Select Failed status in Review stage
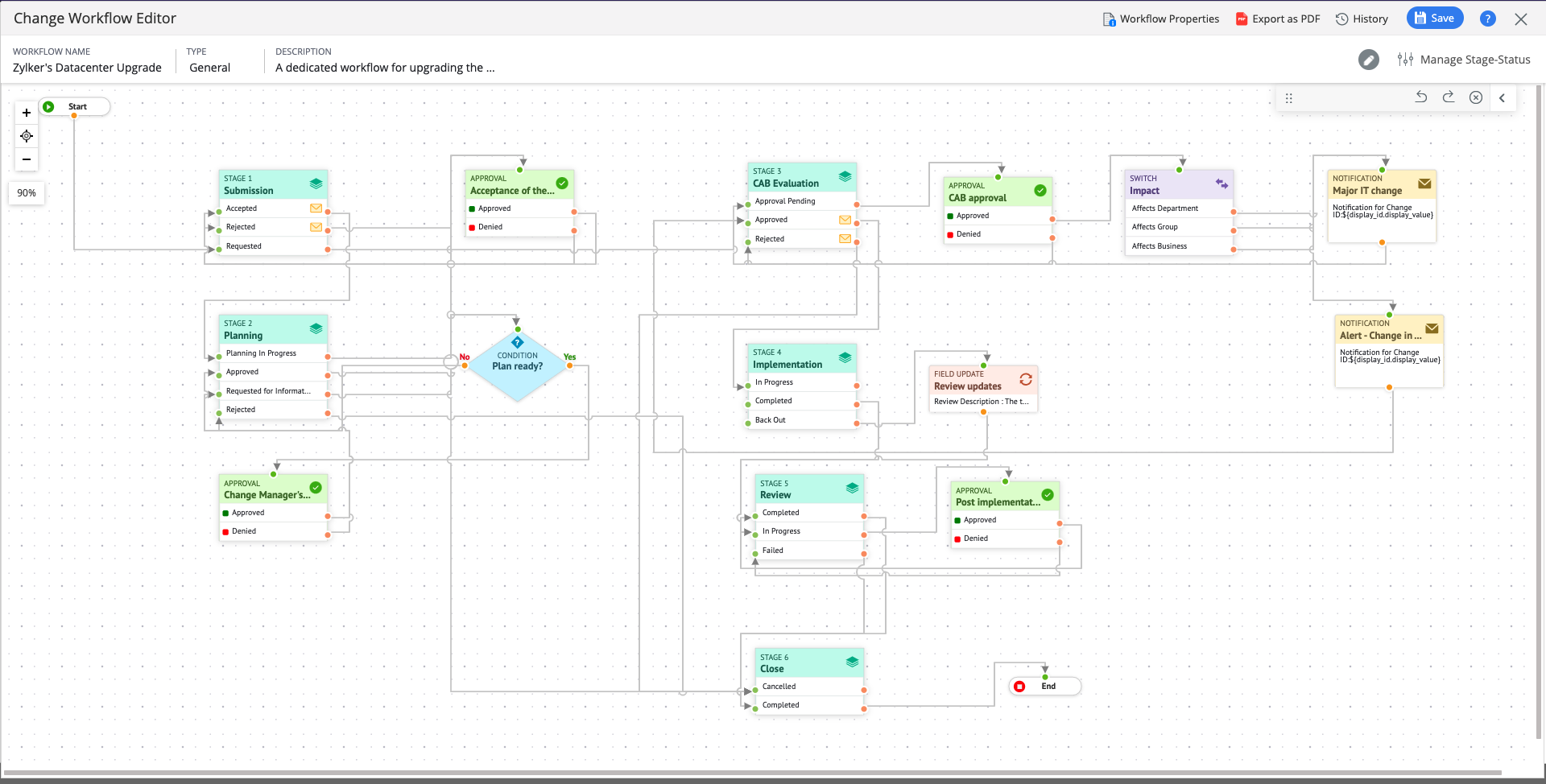Image resolution: width=1546 pixels, height=784 pixels. (809, 551)
